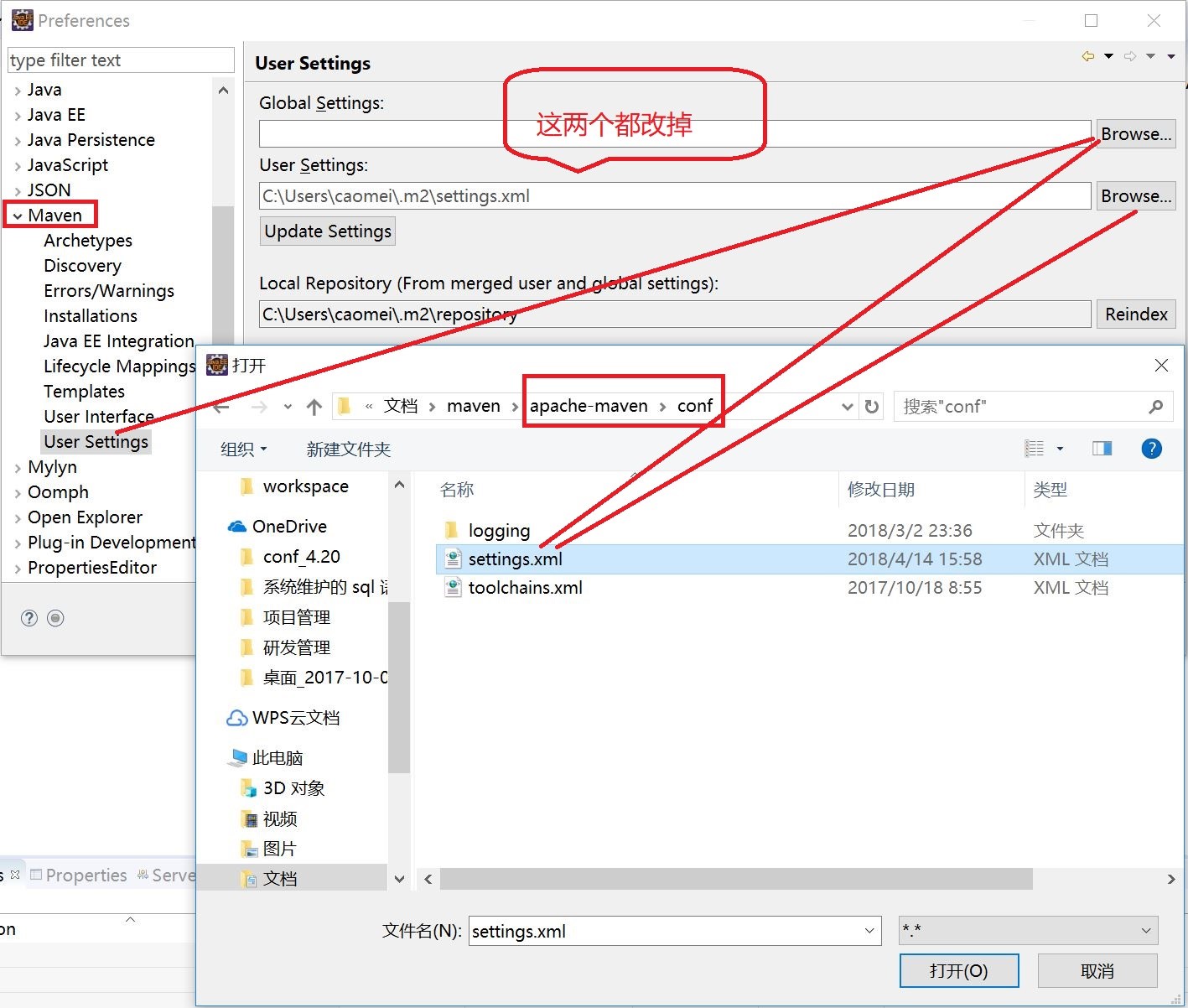Click the 打开(O) open button

tap(958, 971)
